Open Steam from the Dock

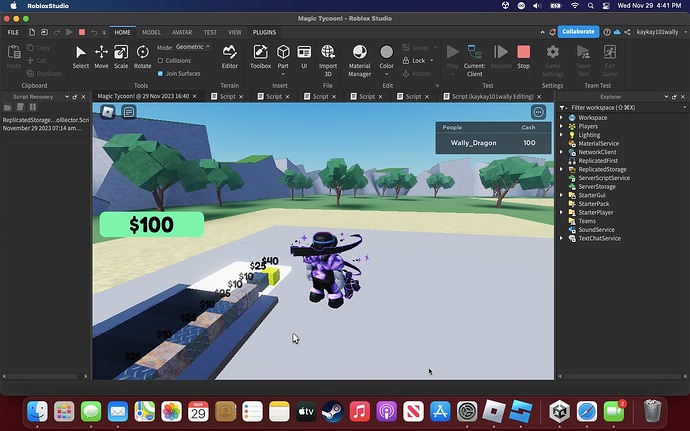pos(332,412)
